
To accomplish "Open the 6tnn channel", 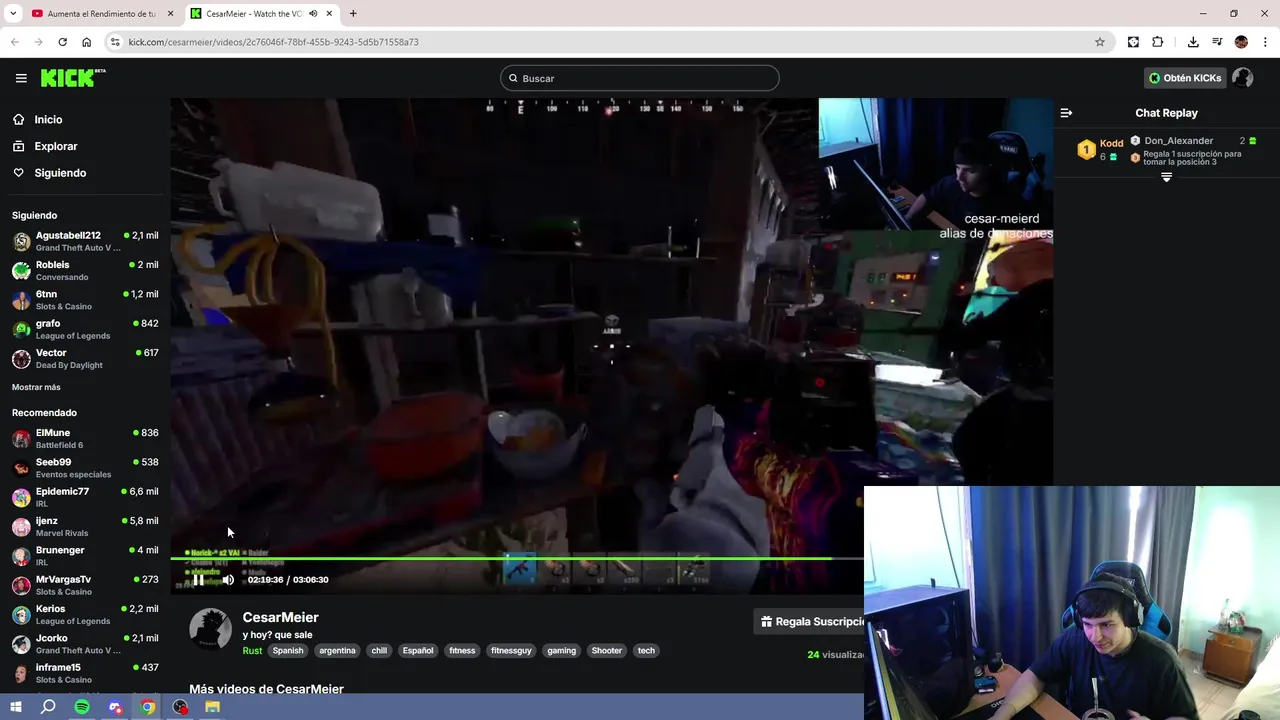I will (85, 300).
